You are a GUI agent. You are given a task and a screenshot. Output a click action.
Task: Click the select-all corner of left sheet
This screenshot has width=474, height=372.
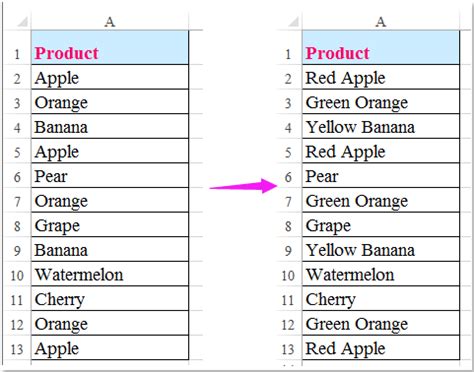pos(18,22)
